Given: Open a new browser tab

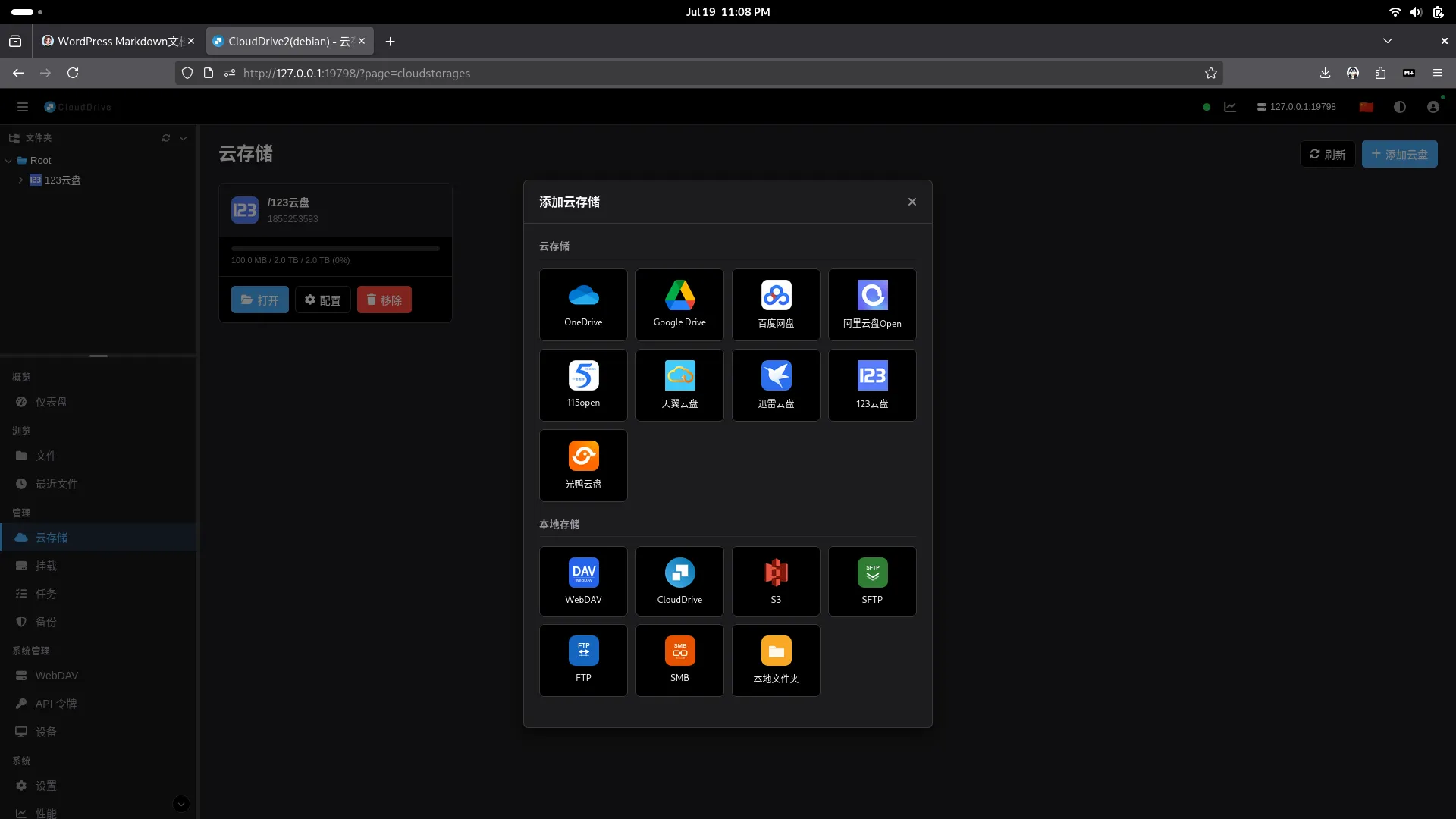Looking at the screenshot, I should [390, 41].
